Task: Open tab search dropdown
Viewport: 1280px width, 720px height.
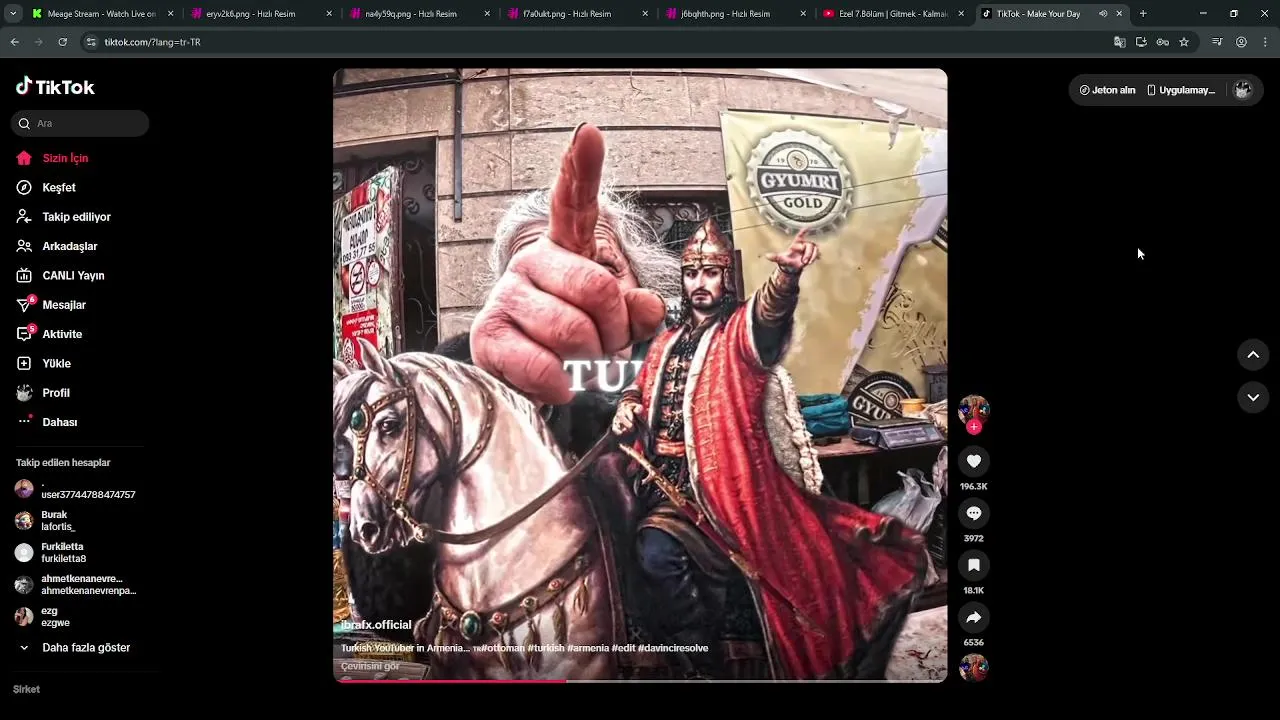Action: 13,14
